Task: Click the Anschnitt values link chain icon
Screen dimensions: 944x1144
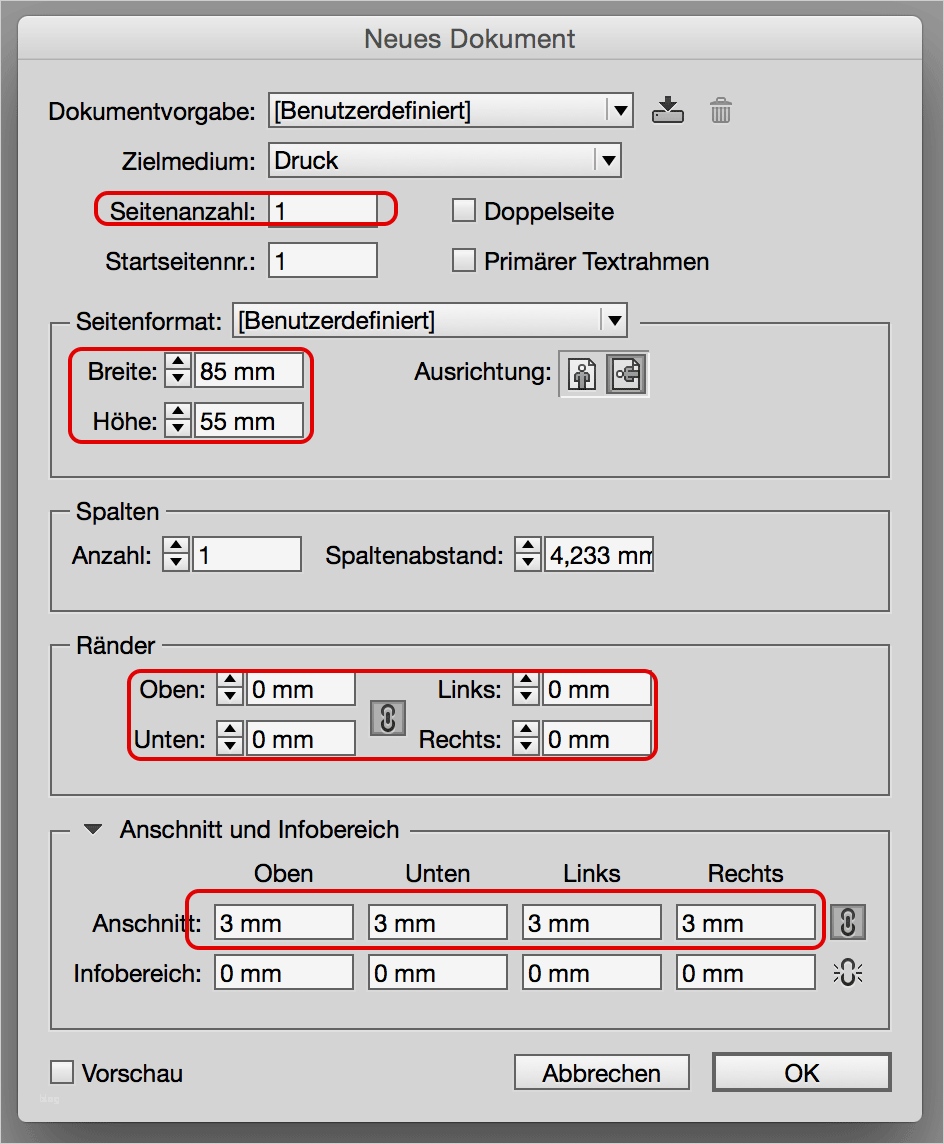Action: [x=848, y=921]
